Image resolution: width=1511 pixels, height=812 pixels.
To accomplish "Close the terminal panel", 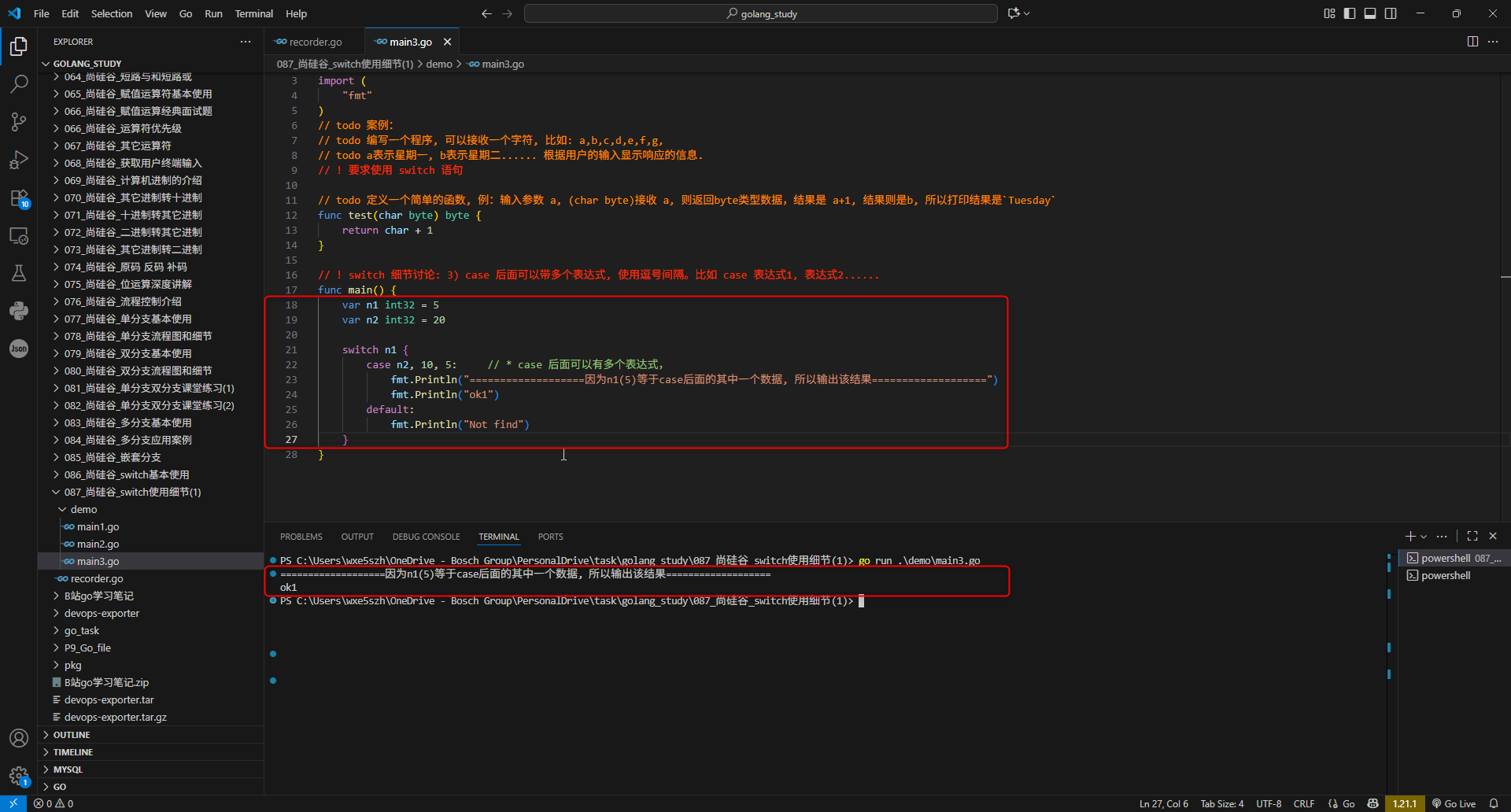I will coord(1493,536).
